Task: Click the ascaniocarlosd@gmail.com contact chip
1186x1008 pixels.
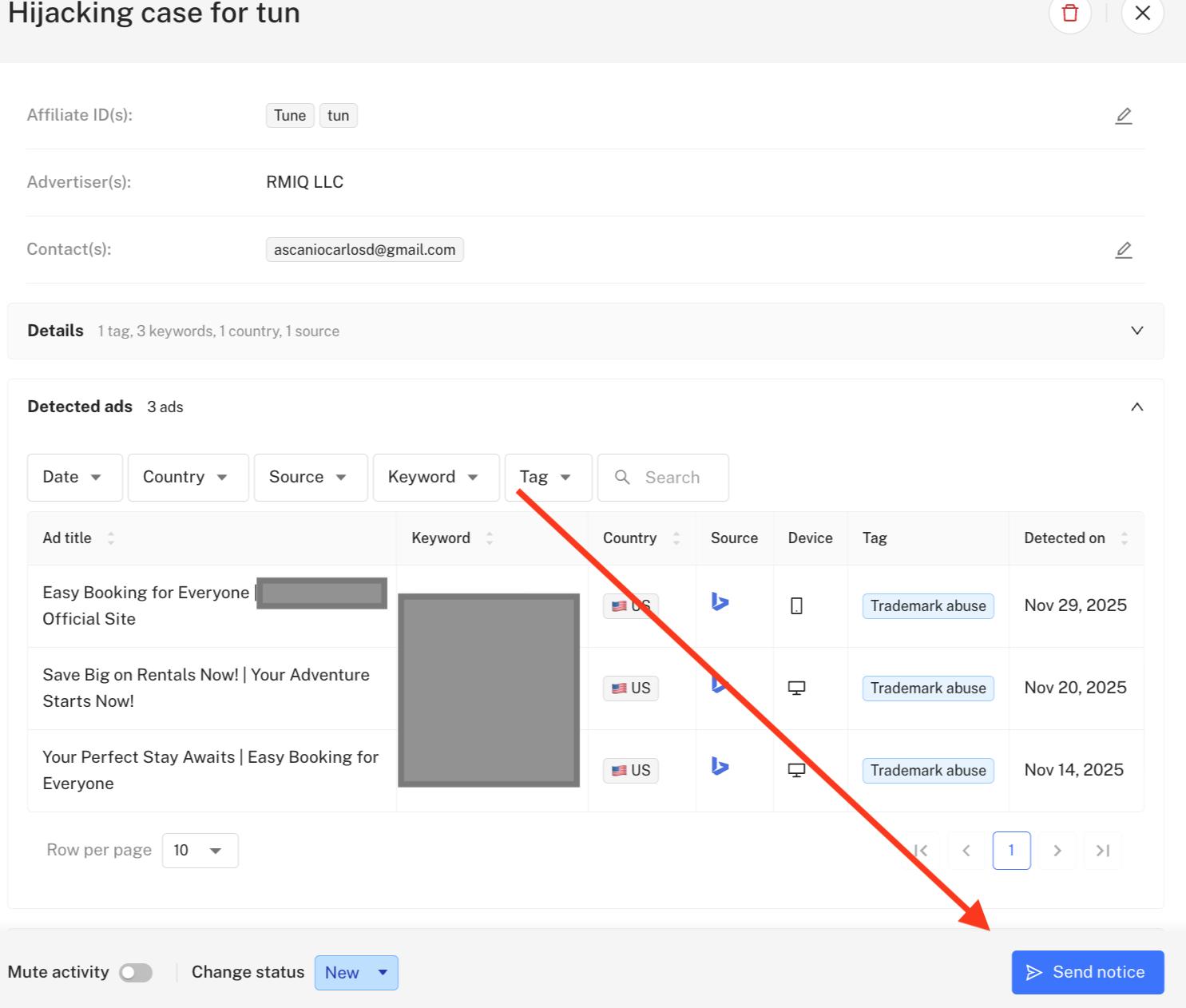Action: click(x=365, y=250)
